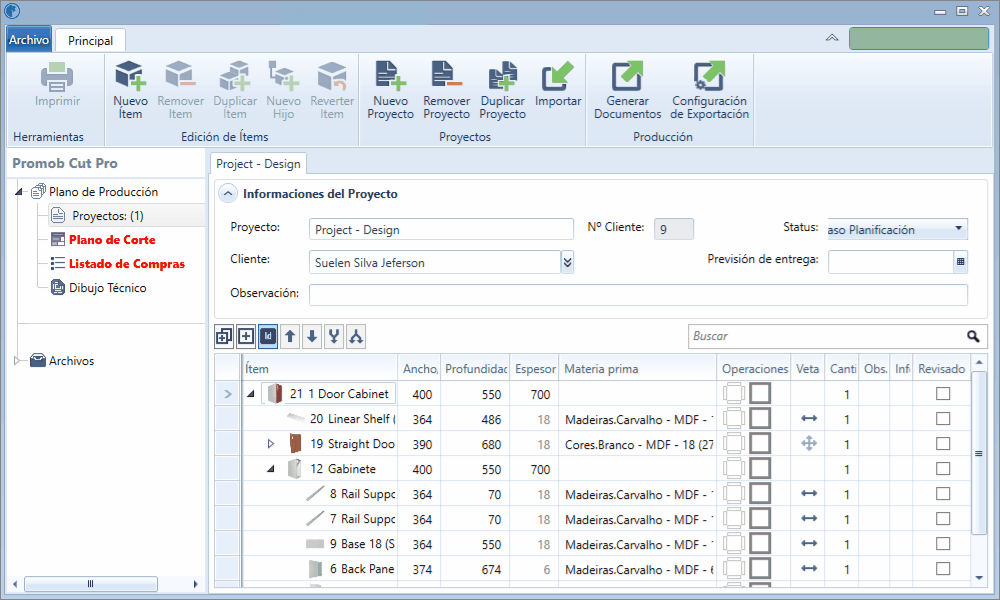This screenshot has height=600, width=1000.
Task: Click the Imprimir printer icon
Action: 57,77
